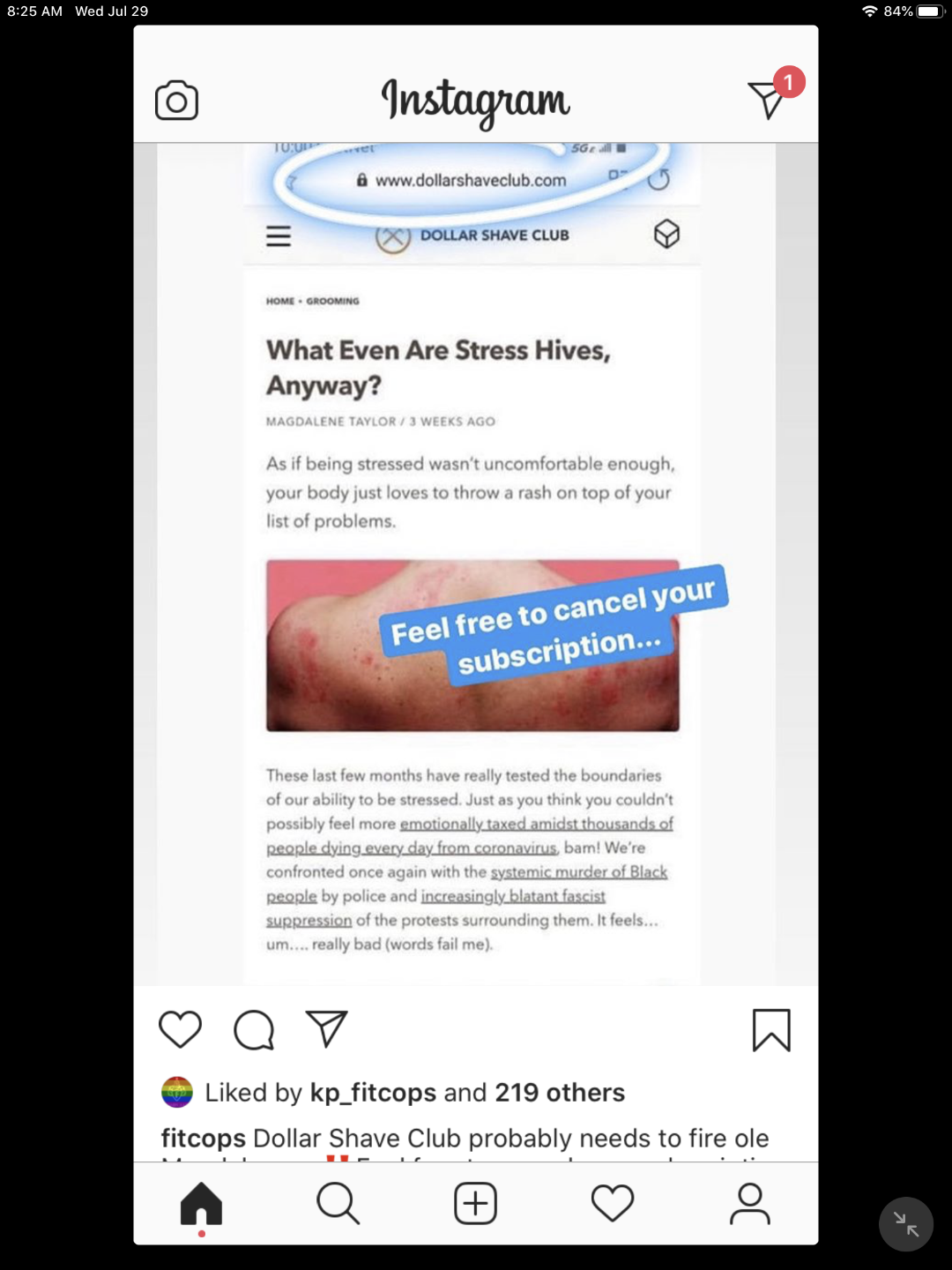This screenshot has width=952, height=1270.
Task: Open kp_fitcops profile from likes
Action: [x=373, y=1093]
